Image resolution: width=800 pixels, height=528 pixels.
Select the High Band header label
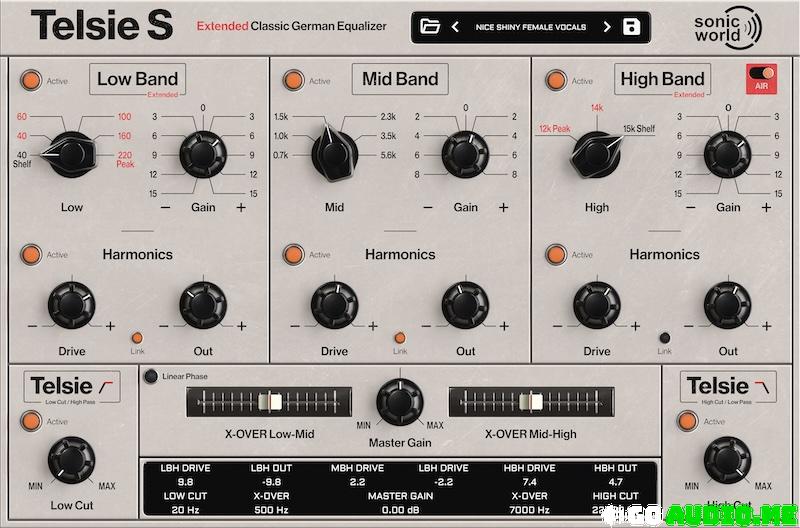(662, 79)
